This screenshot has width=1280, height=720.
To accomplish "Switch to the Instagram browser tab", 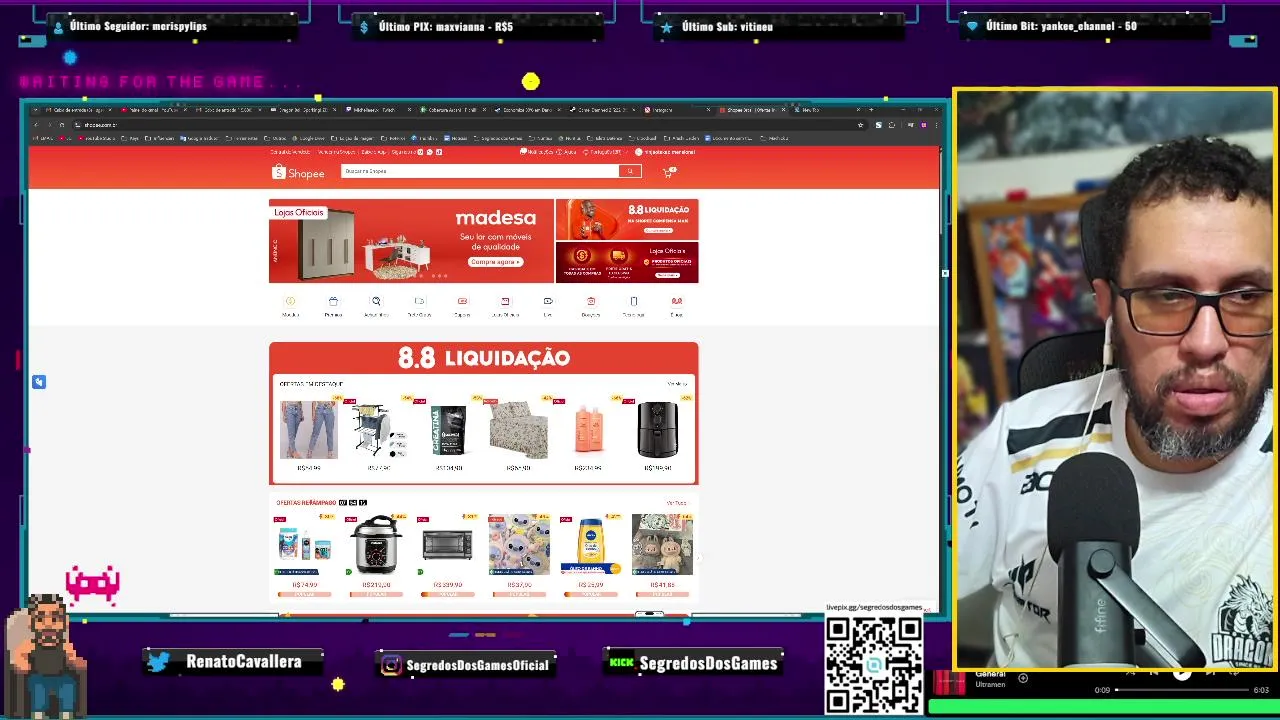I will [674, 110].
